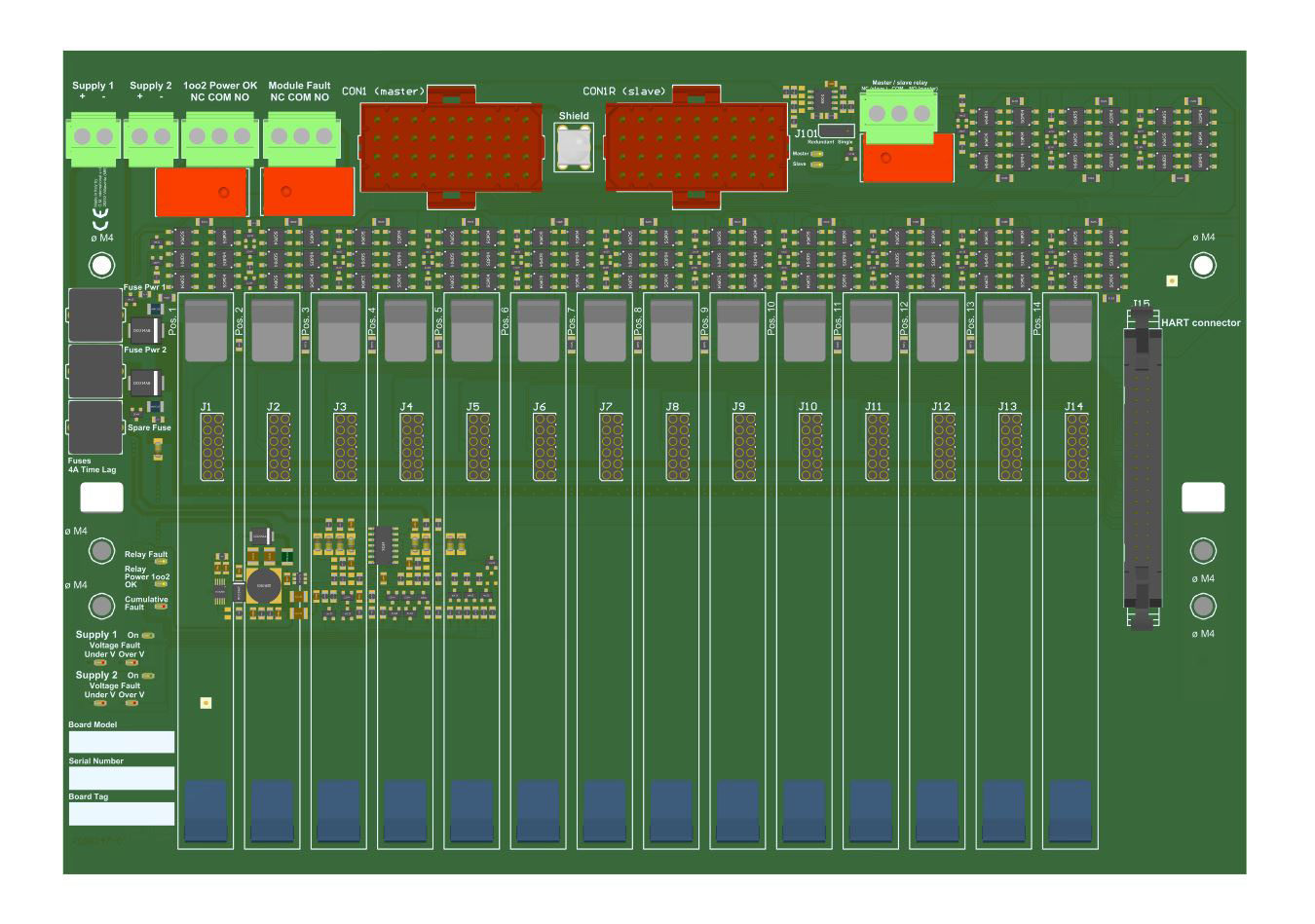The width and height of the screenshot is (1315, 924).
Task: Click the Supply 2 green terminal block
Action: point(151,138)
